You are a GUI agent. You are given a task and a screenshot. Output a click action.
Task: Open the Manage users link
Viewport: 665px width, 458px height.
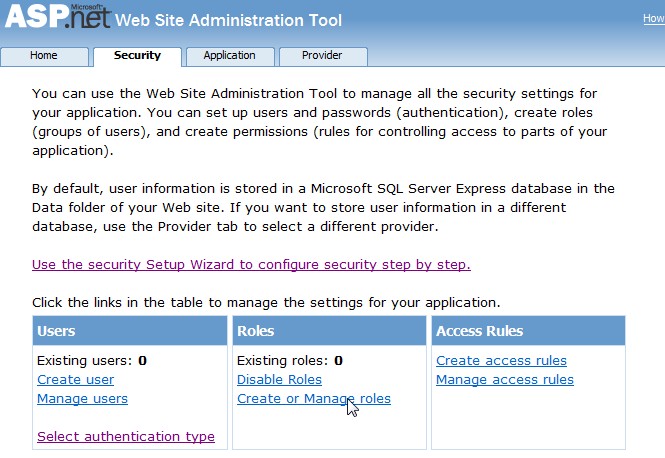(x=82, y=399)
